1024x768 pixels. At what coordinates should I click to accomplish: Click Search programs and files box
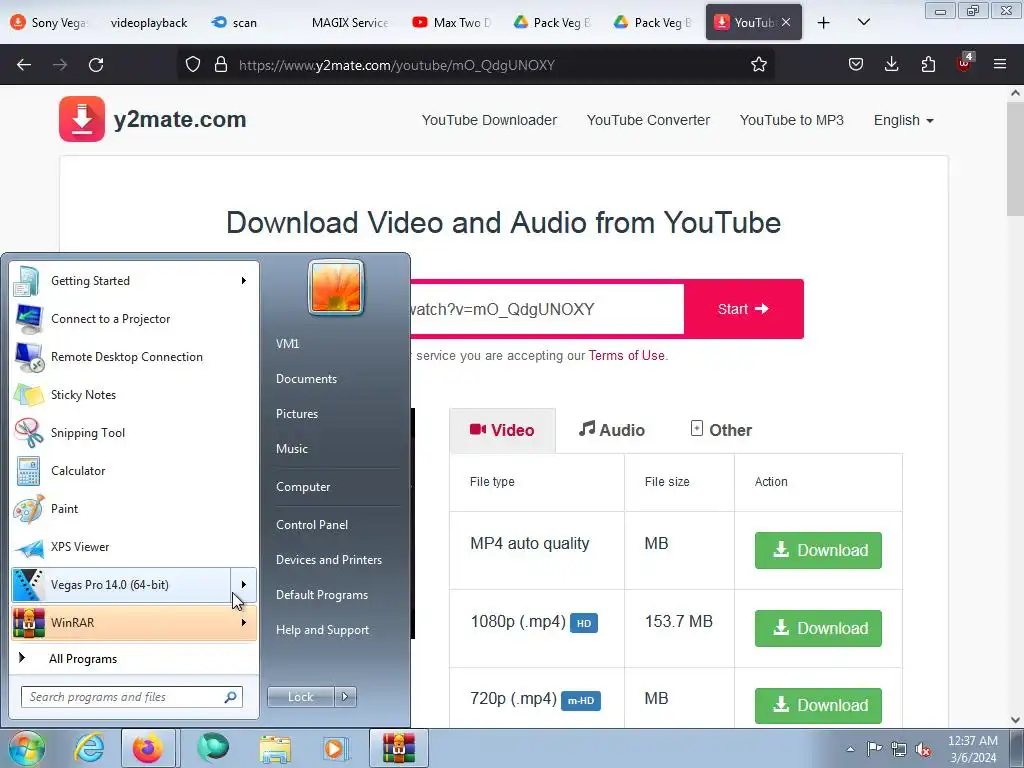coord(131,697)
